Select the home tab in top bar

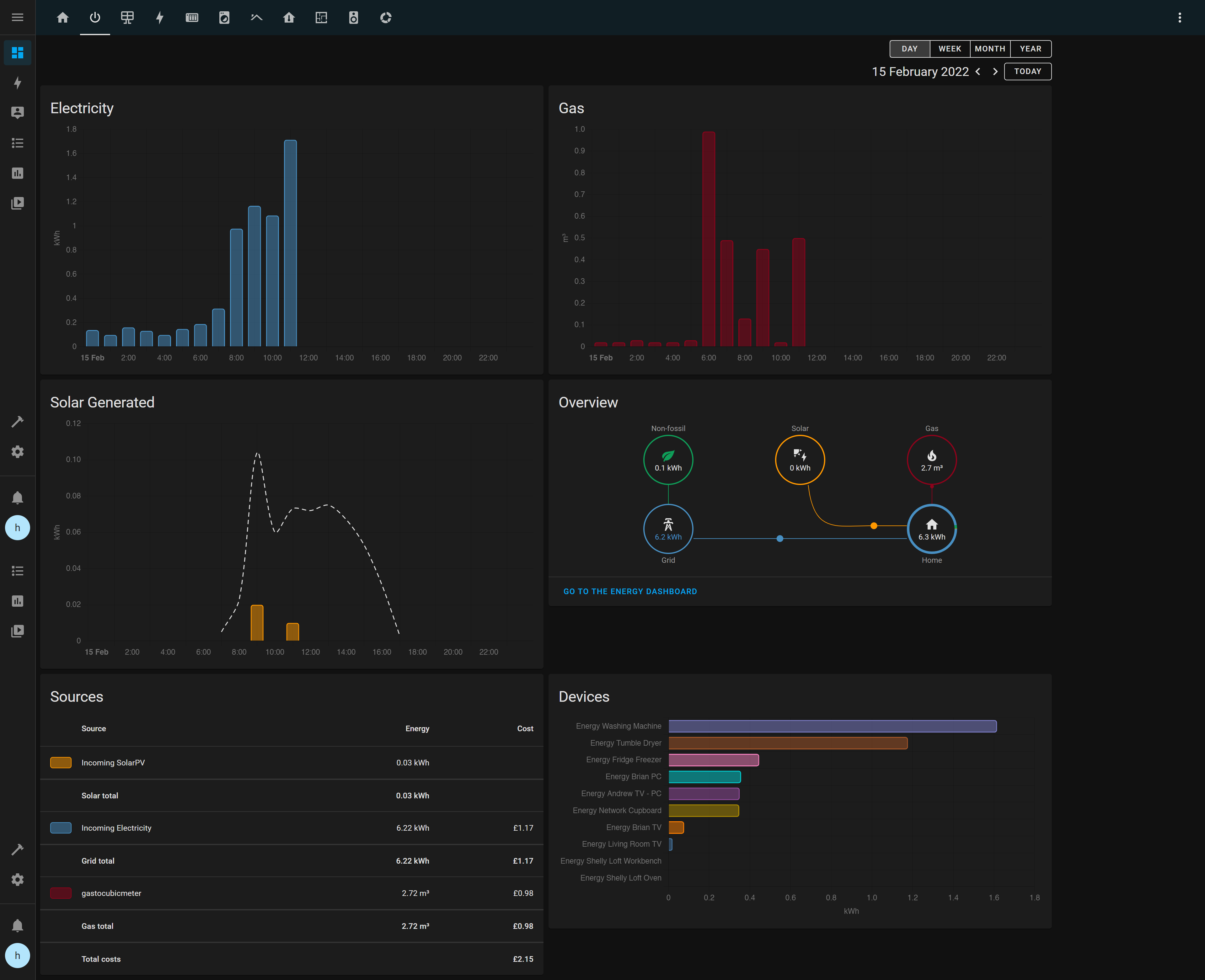[63, 18]
